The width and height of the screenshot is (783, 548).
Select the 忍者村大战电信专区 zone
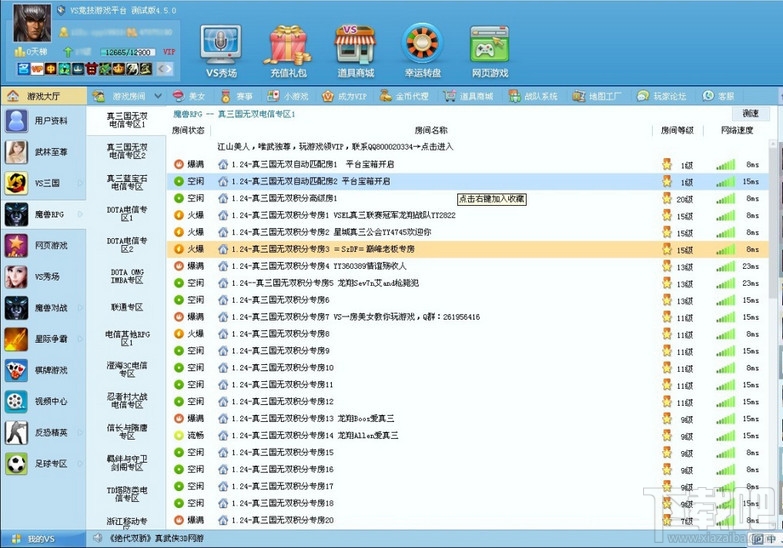[126, 401]
